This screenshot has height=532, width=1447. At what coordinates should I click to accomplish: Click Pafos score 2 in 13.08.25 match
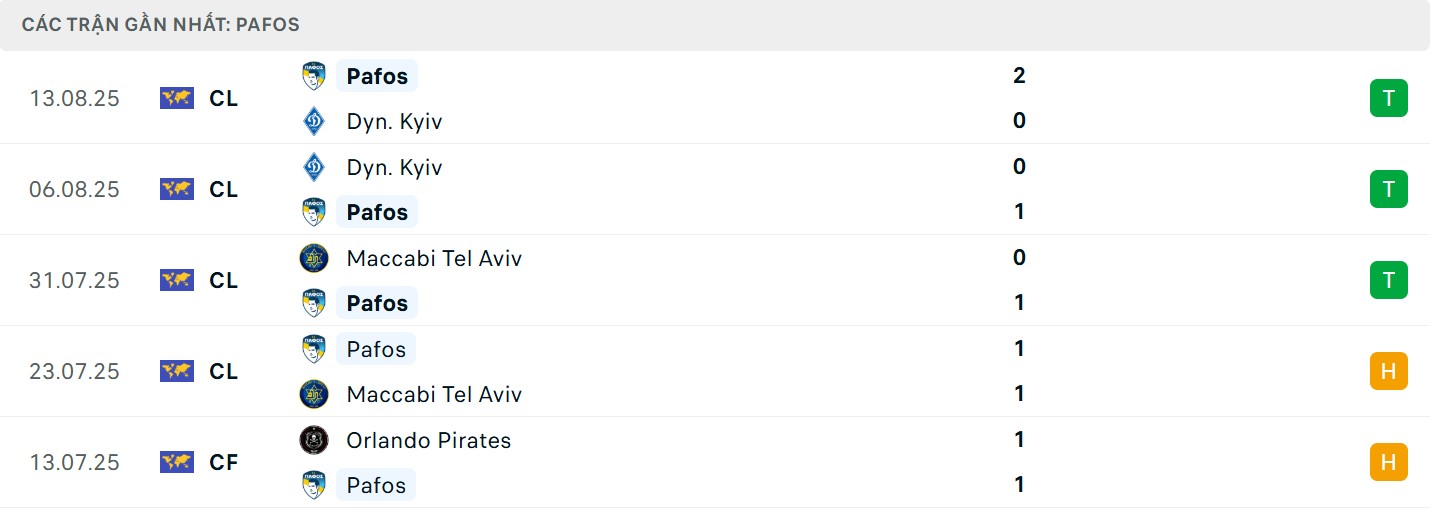tap(1019, 76)
